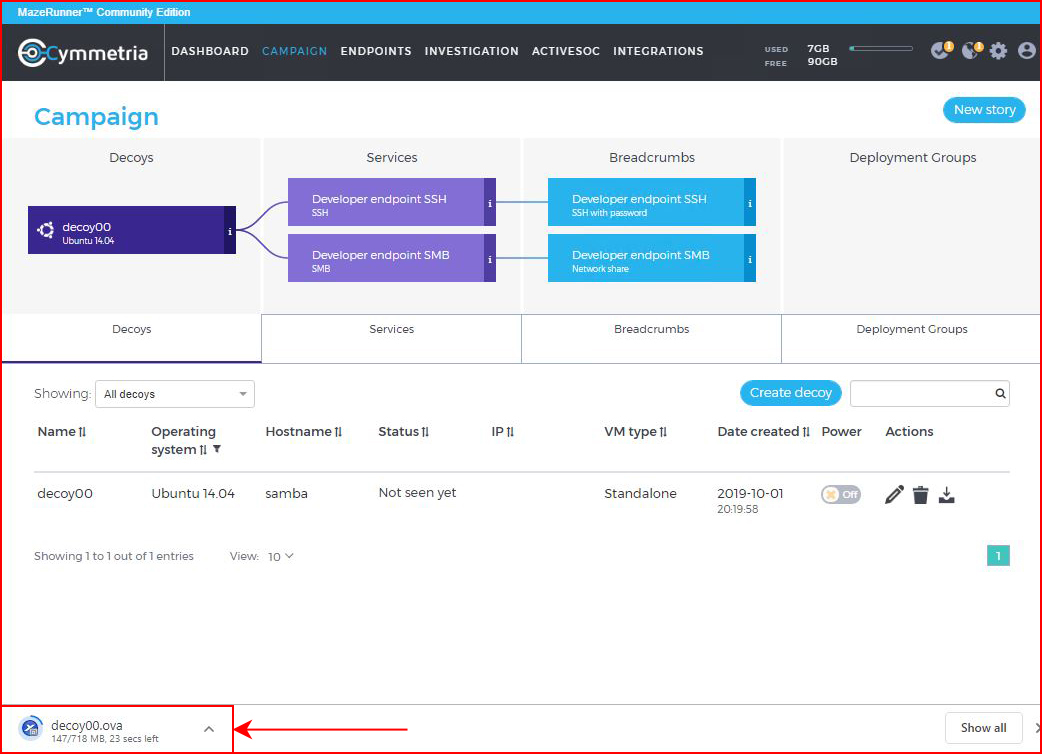Click Ubuntu logo on decoy00 card
This screenshot has height=754, width=1042.
pos(45,230)
